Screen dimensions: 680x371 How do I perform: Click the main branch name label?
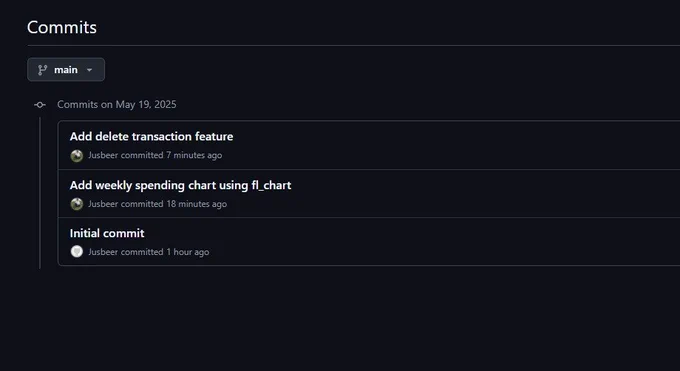[x=66, y=70]
